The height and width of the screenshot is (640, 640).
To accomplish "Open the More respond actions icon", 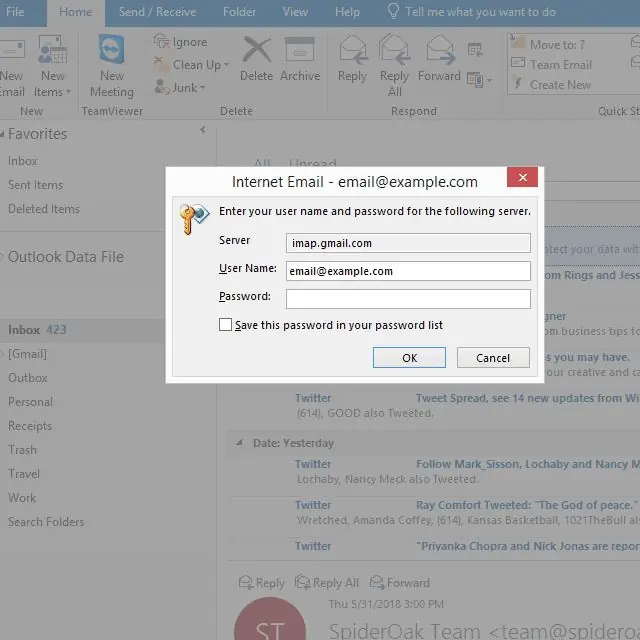I will [479, 80].
